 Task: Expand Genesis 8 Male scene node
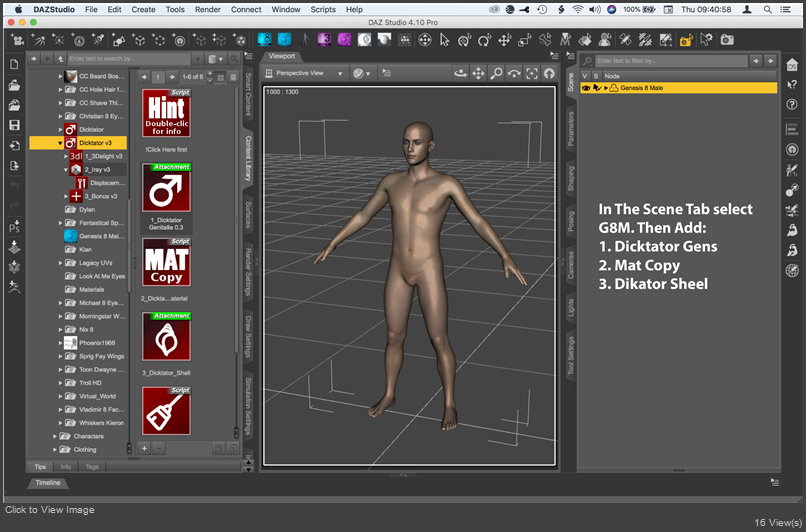[606, 88]
